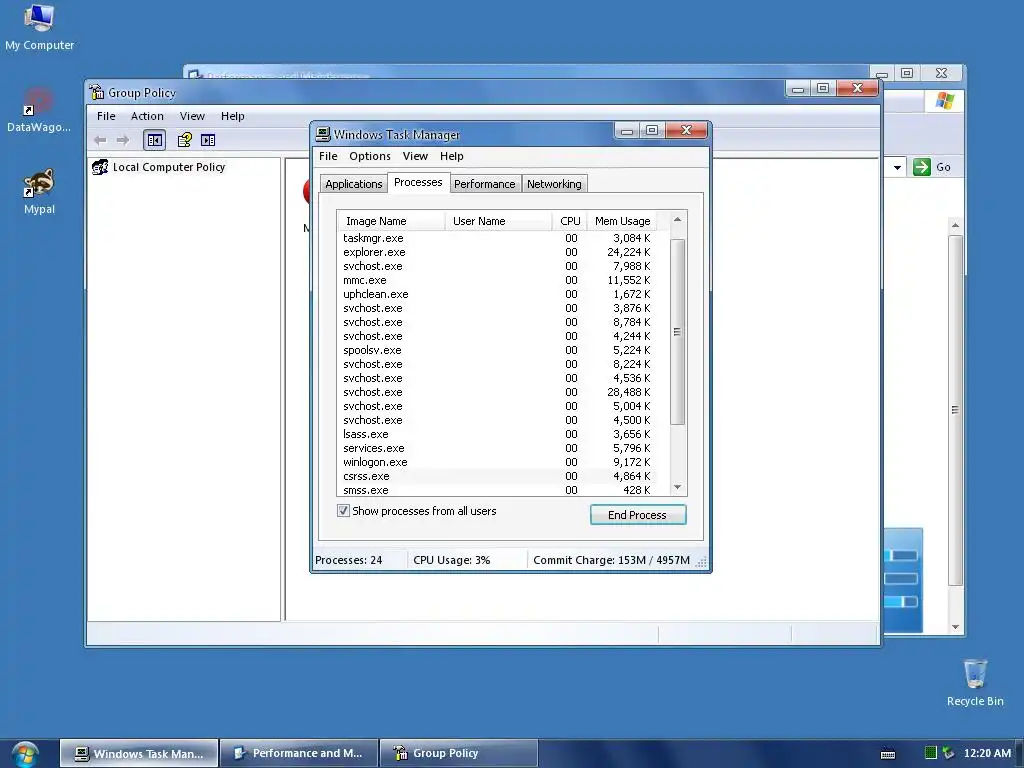This screenshot has width=1024, height=768.
Task: Click process list scroll down arrow
Action: tap(677, 487)
